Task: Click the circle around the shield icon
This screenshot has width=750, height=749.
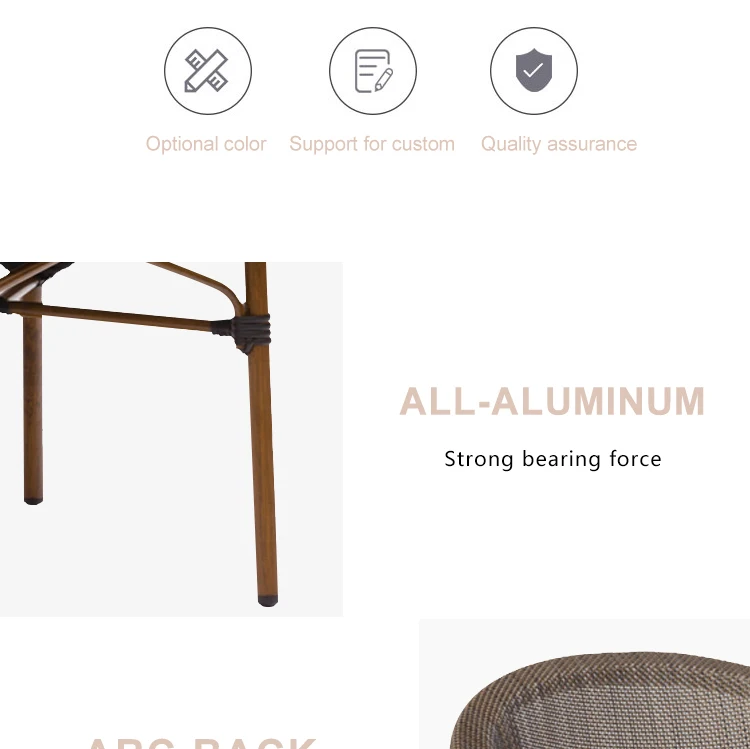Action: coord(534,71)
